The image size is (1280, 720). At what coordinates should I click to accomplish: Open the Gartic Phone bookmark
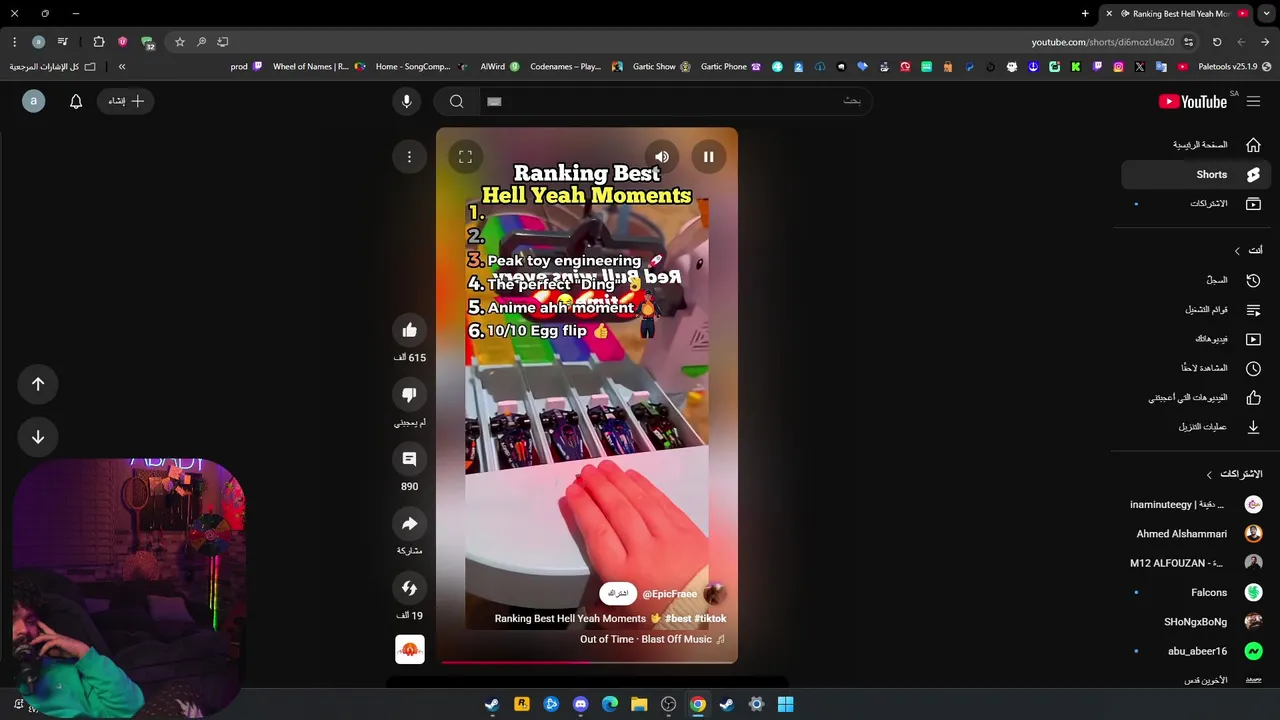730,67
